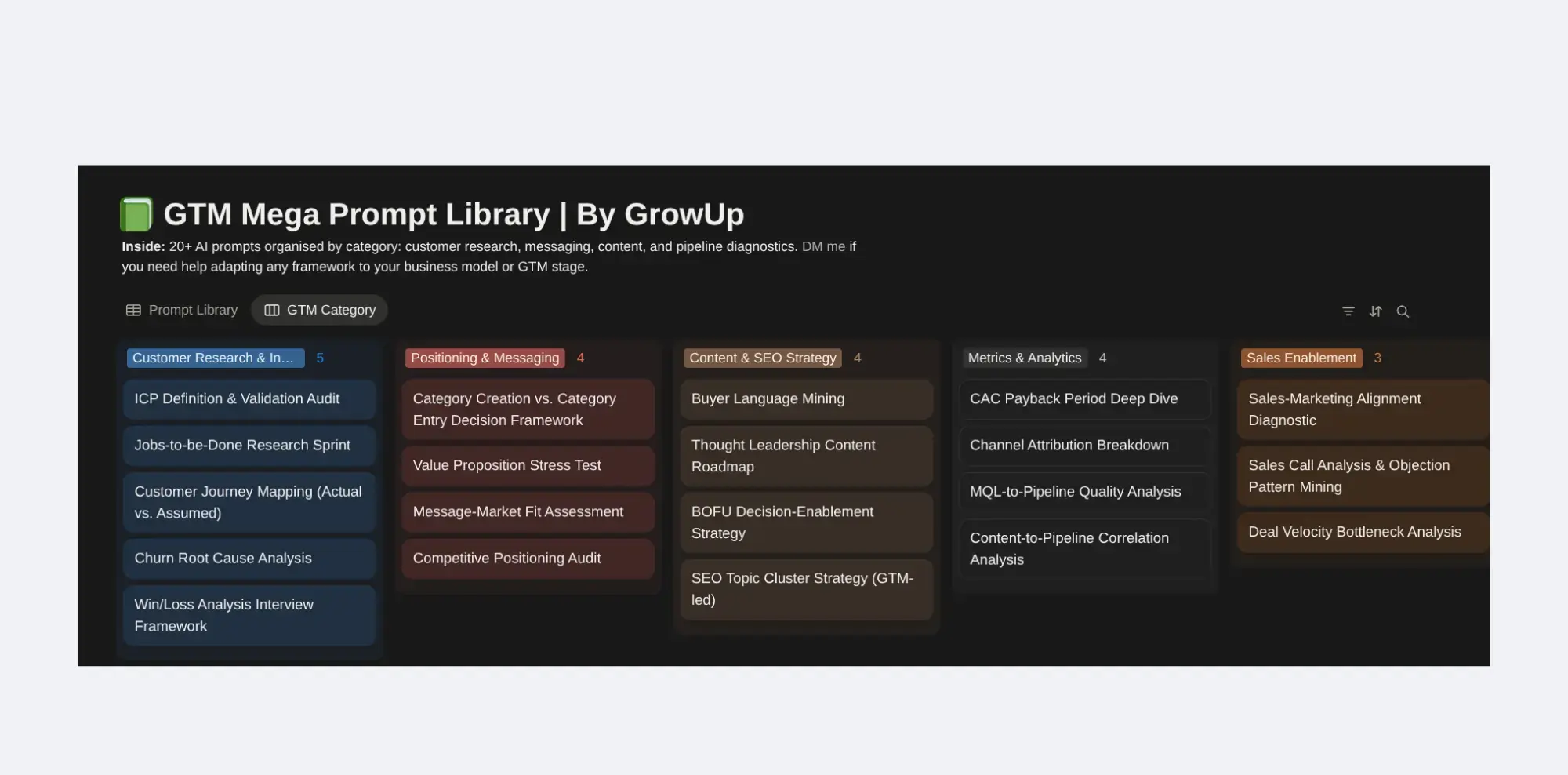This screenshot has width=1568, height=775.
Task: Open the Win/Loss Analysis Interview Framework card
Action: pyautogui.click(x=249, y=615)
